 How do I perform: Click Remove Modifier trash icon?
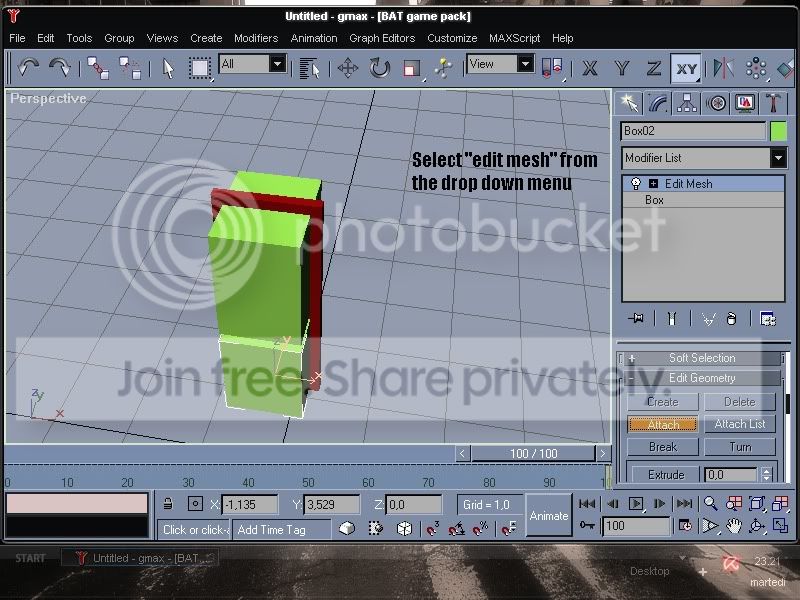click(x=731, y=318)
